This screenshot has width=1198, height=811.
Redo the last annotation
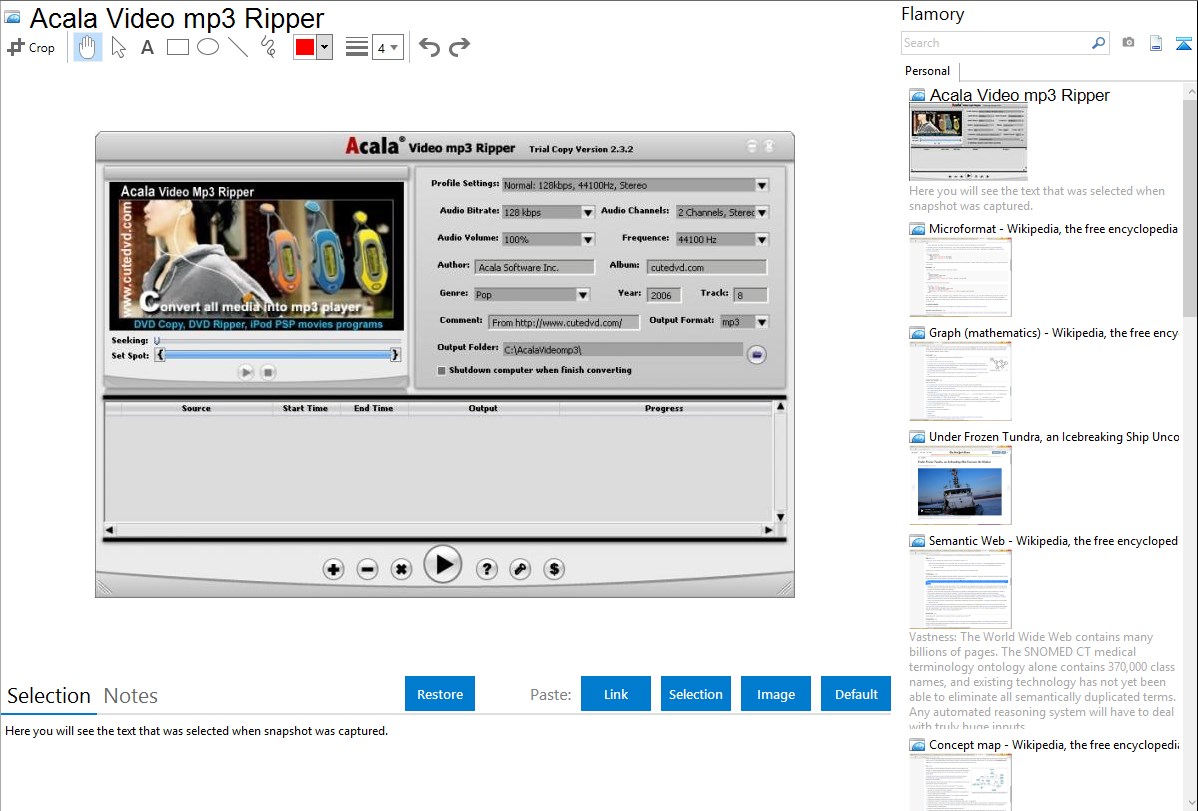pos(459,47)
